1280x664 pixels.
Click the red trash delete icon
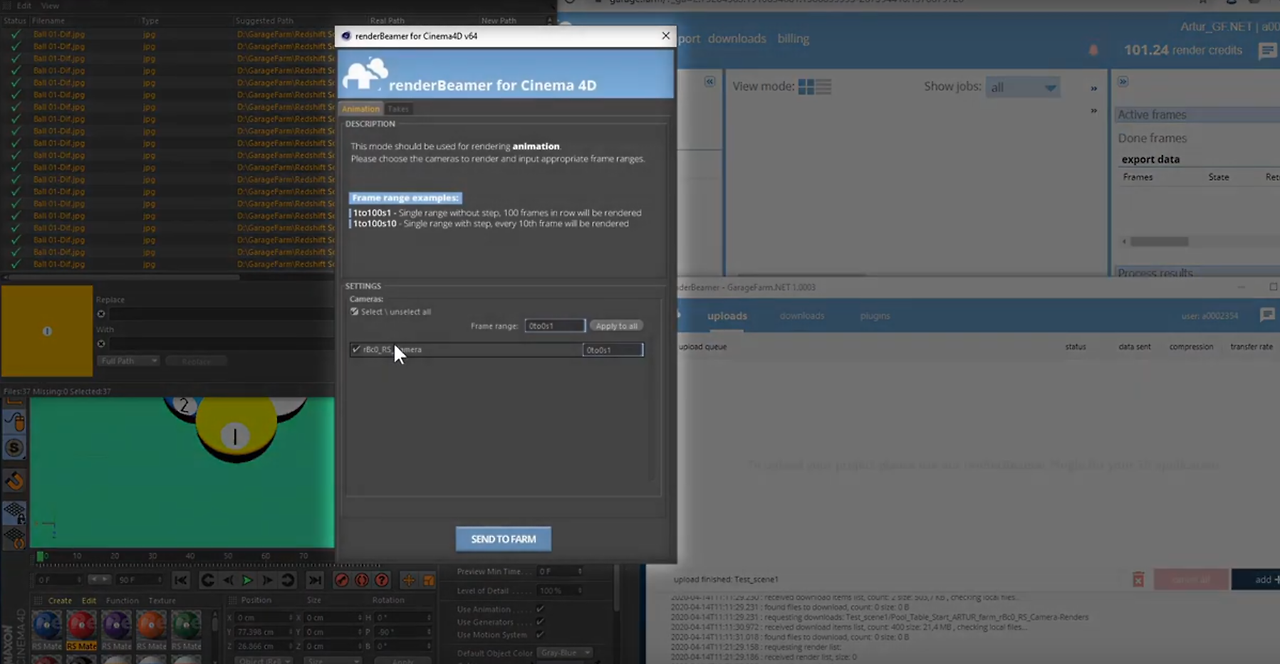click(x=1138, y=579)
